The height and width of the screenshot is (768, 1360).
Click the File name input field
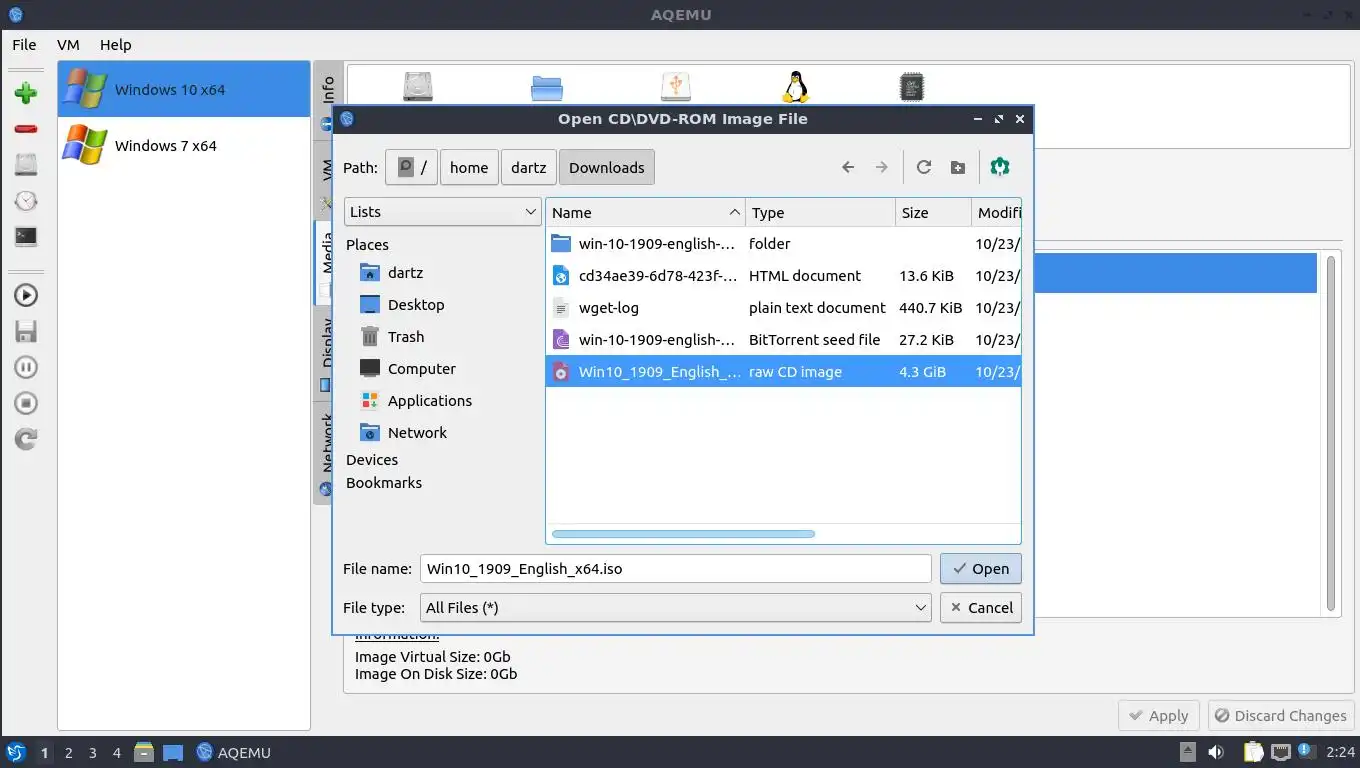[676, 568]
